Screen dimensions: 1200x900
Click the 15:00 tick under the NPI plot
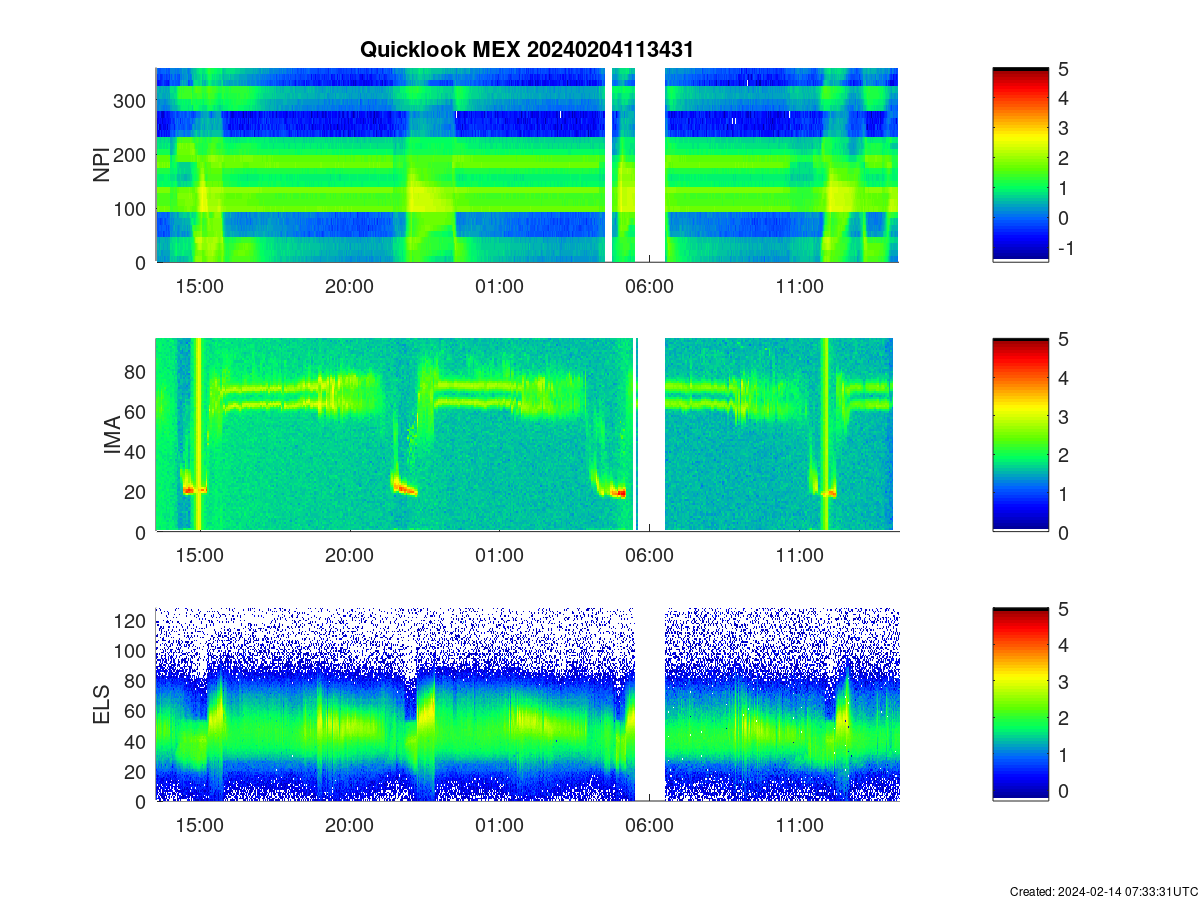(200, 286)
